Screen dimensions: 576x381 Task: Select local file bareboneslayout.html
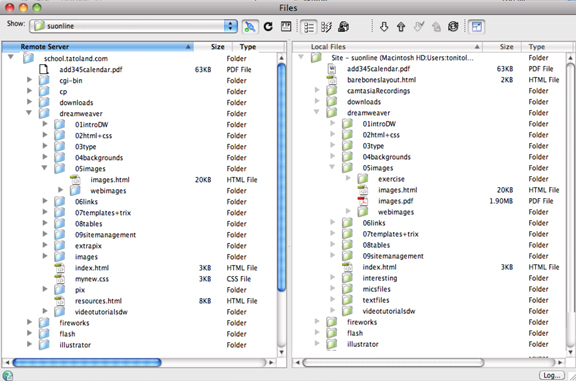[x=381, y=80]
